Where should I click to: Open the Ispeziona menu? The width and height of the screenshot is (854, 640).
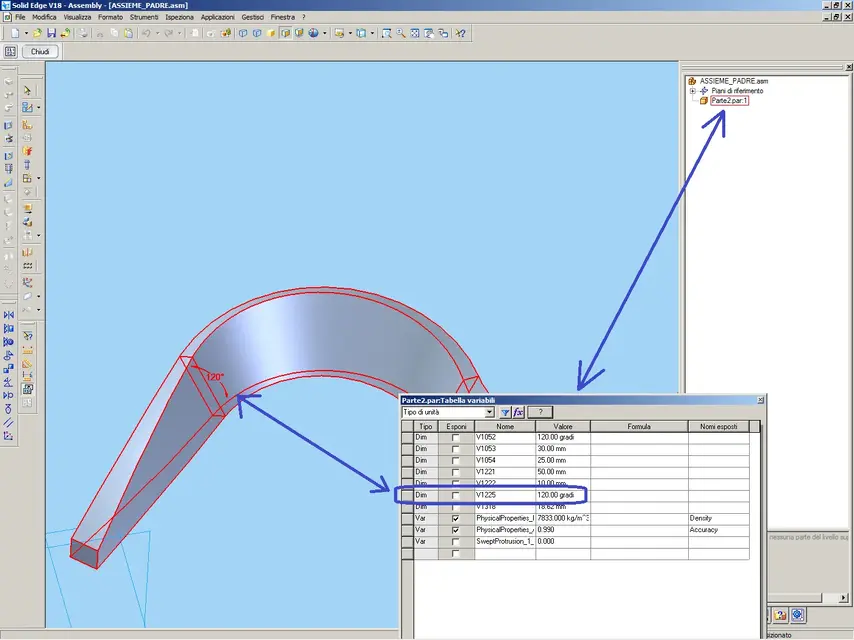pos(180,17)
